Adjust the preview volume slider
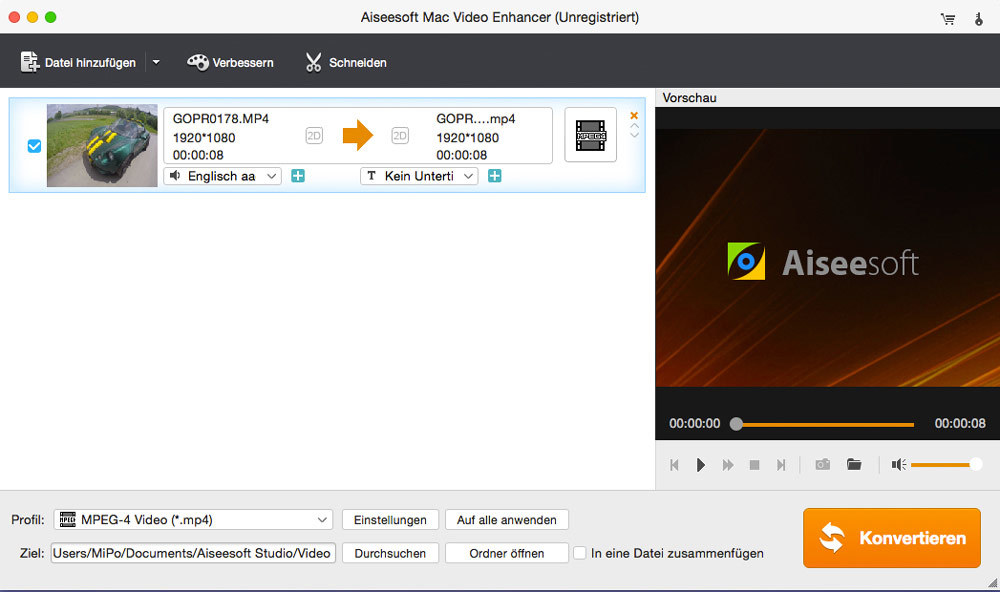 946,465
